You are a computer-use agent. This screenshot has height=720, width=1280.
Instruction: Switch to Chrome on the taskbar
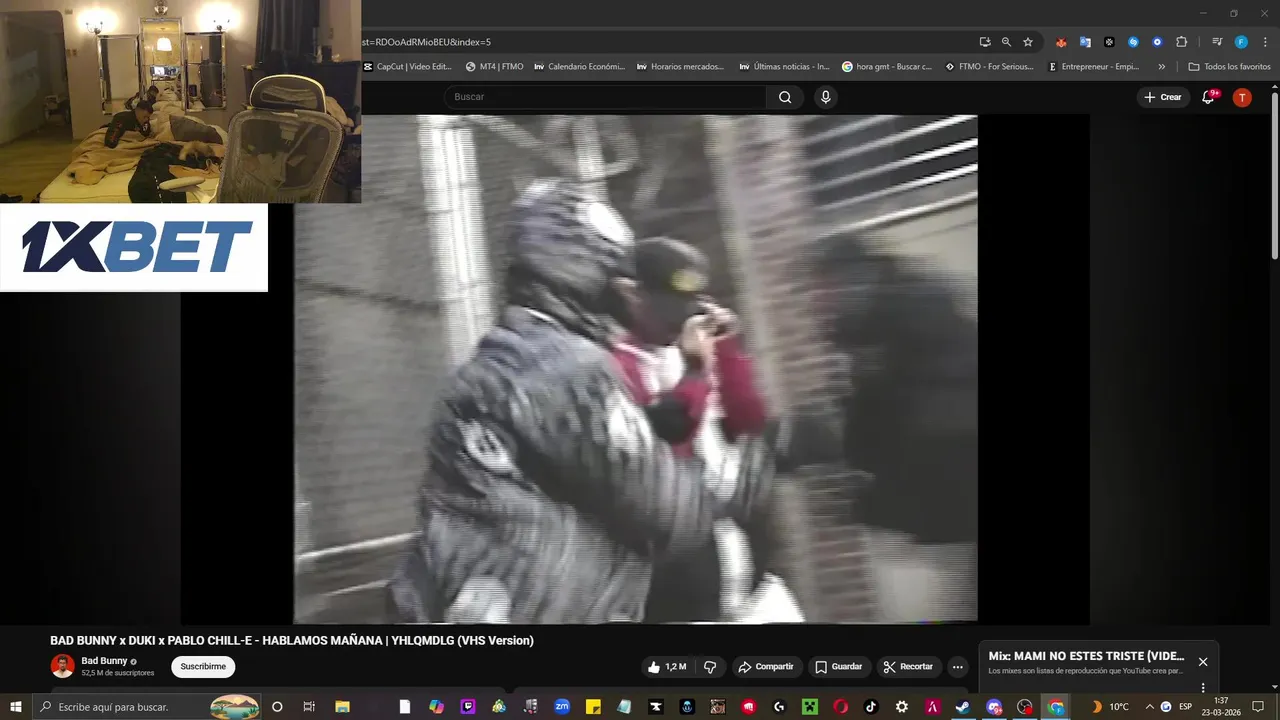(x=1056, y=707)
